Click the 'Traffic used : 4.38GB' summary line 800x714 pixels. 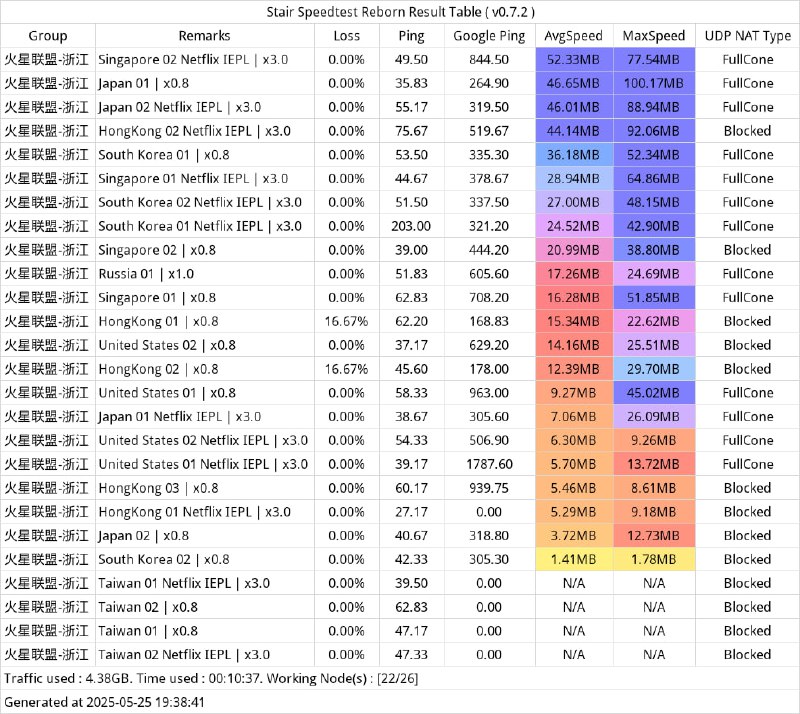[x=211, y=679]
